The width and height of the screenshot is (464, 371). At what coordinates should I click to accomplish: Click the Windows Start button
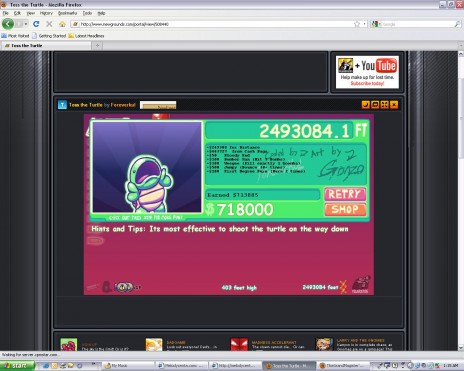[x=17, y=365]
